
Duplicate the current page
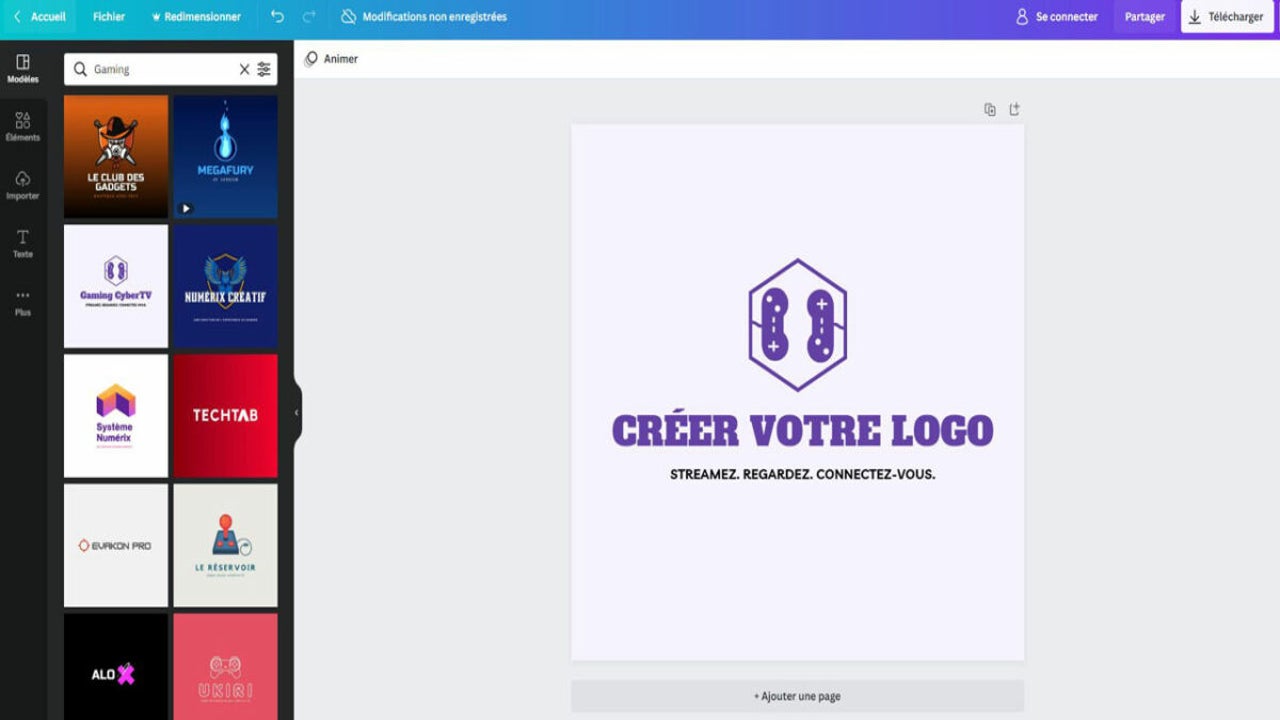[x=990, y=108]
